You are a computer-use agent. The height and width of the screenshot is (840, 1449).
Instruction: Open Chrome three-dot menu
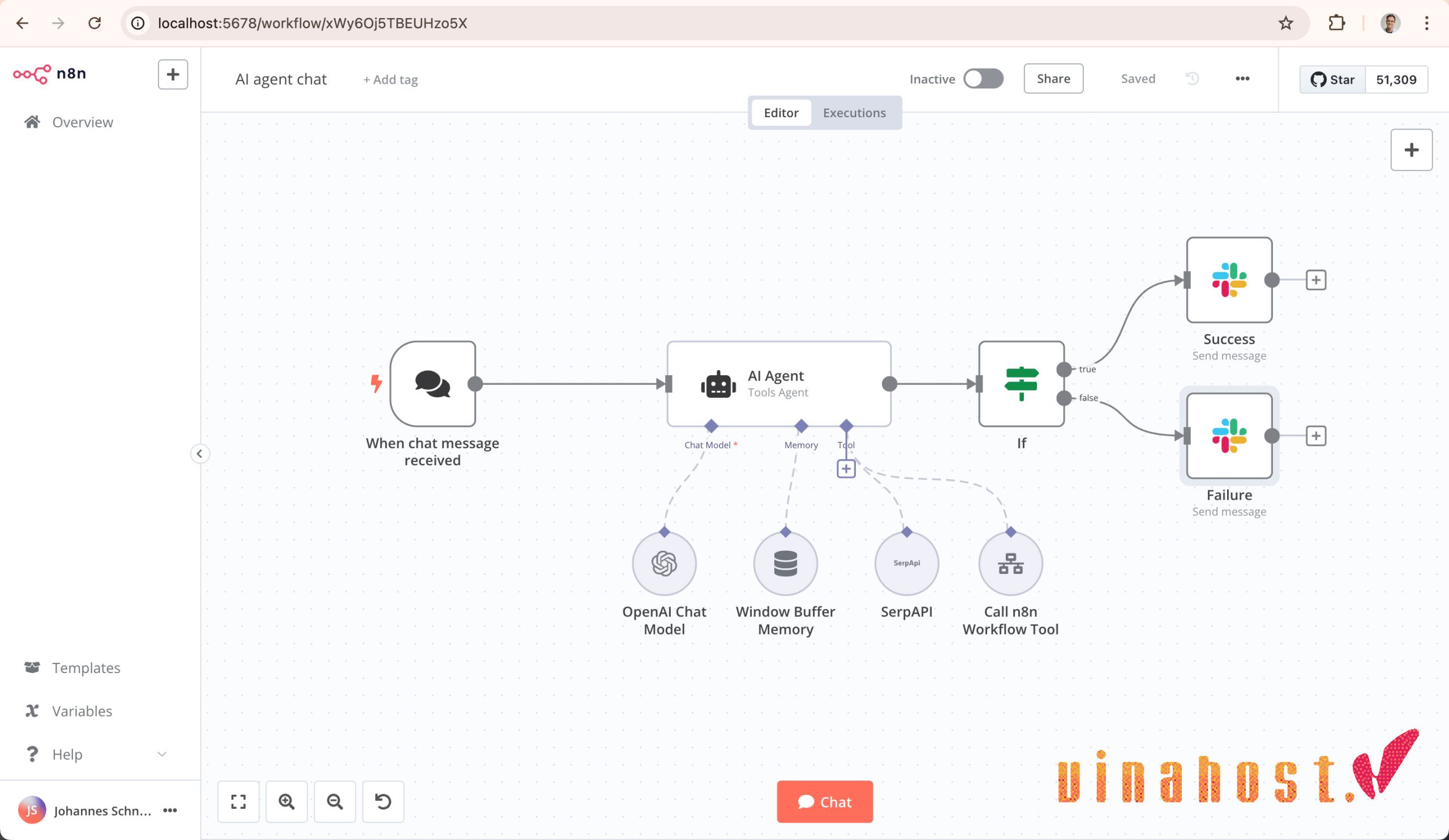pyautogui.click(x=1426, y=23)
